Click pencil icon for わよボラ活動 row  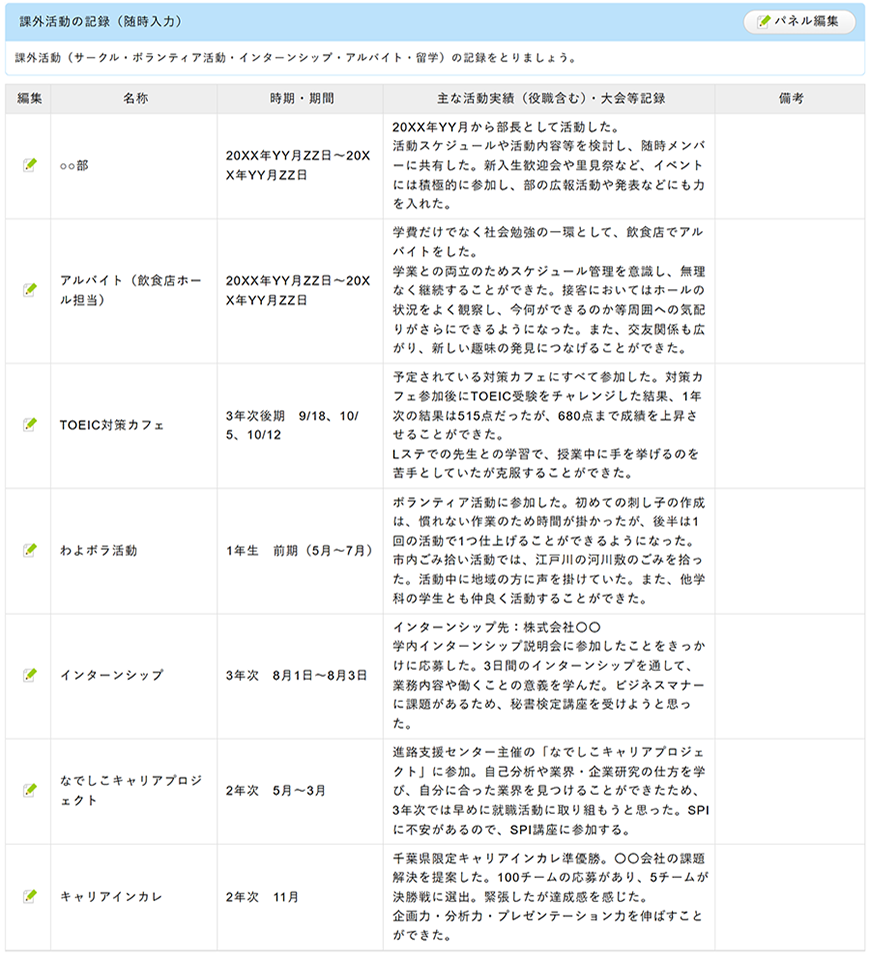[x=29, y=550]
